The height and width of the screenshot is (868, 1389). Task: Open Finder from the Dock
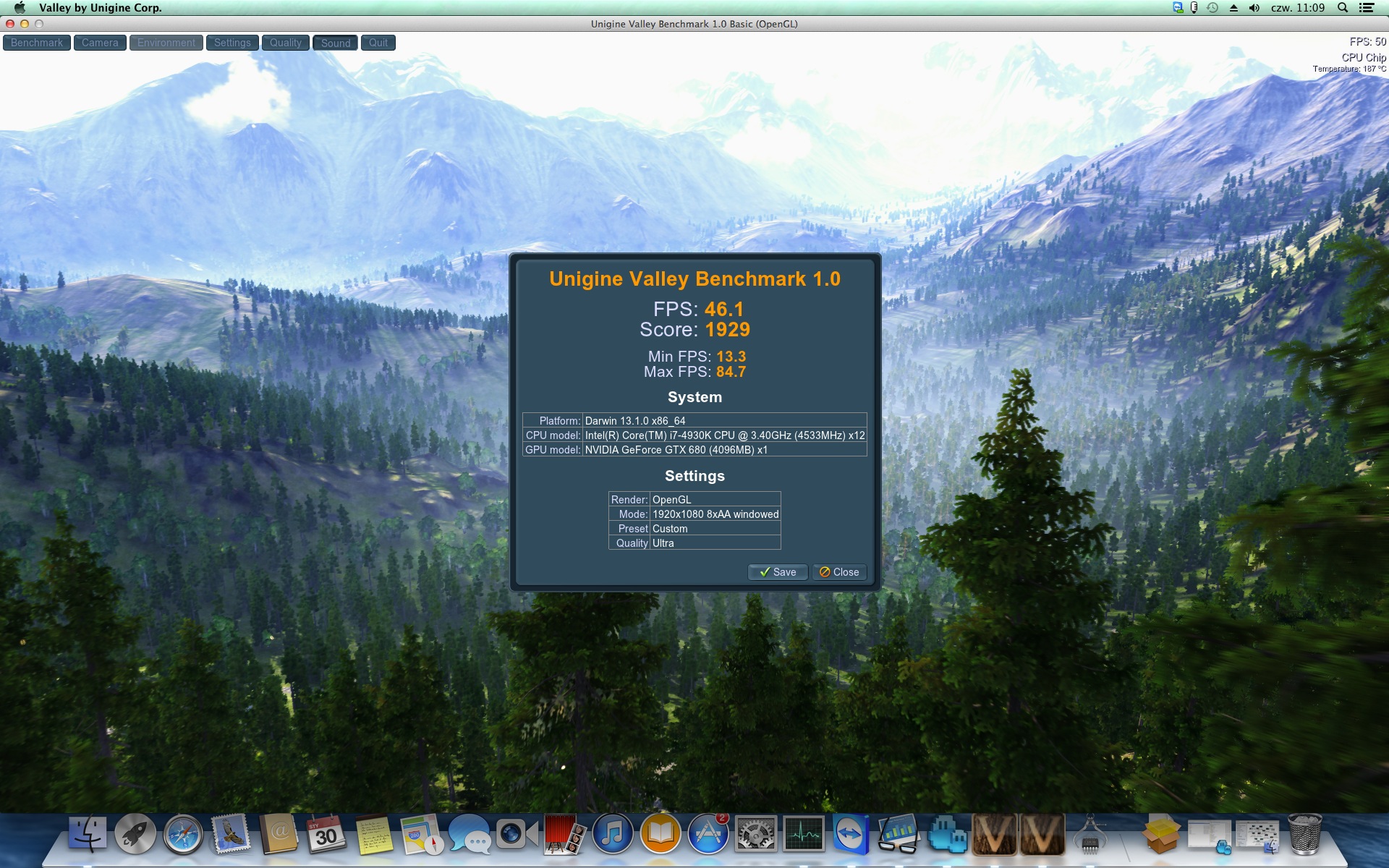[x=88, y=834]
